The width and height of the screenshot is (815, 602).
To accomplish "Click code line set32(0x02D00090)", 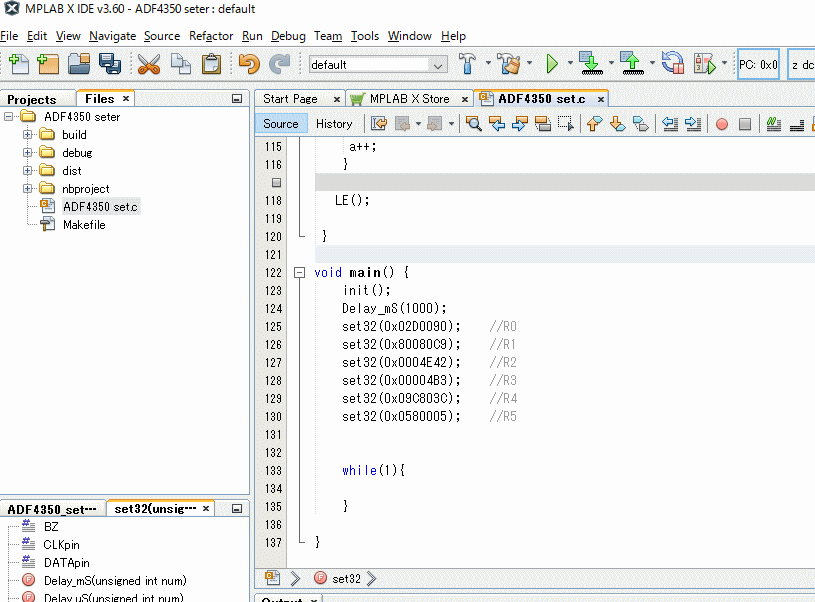I will [x=401, y=326].
